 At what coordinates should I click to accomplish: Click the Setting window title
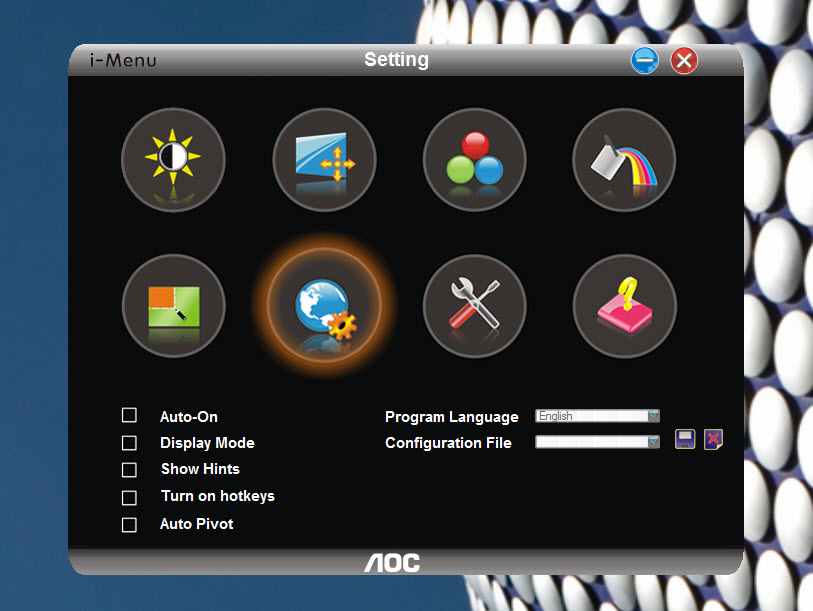point(397,60)
